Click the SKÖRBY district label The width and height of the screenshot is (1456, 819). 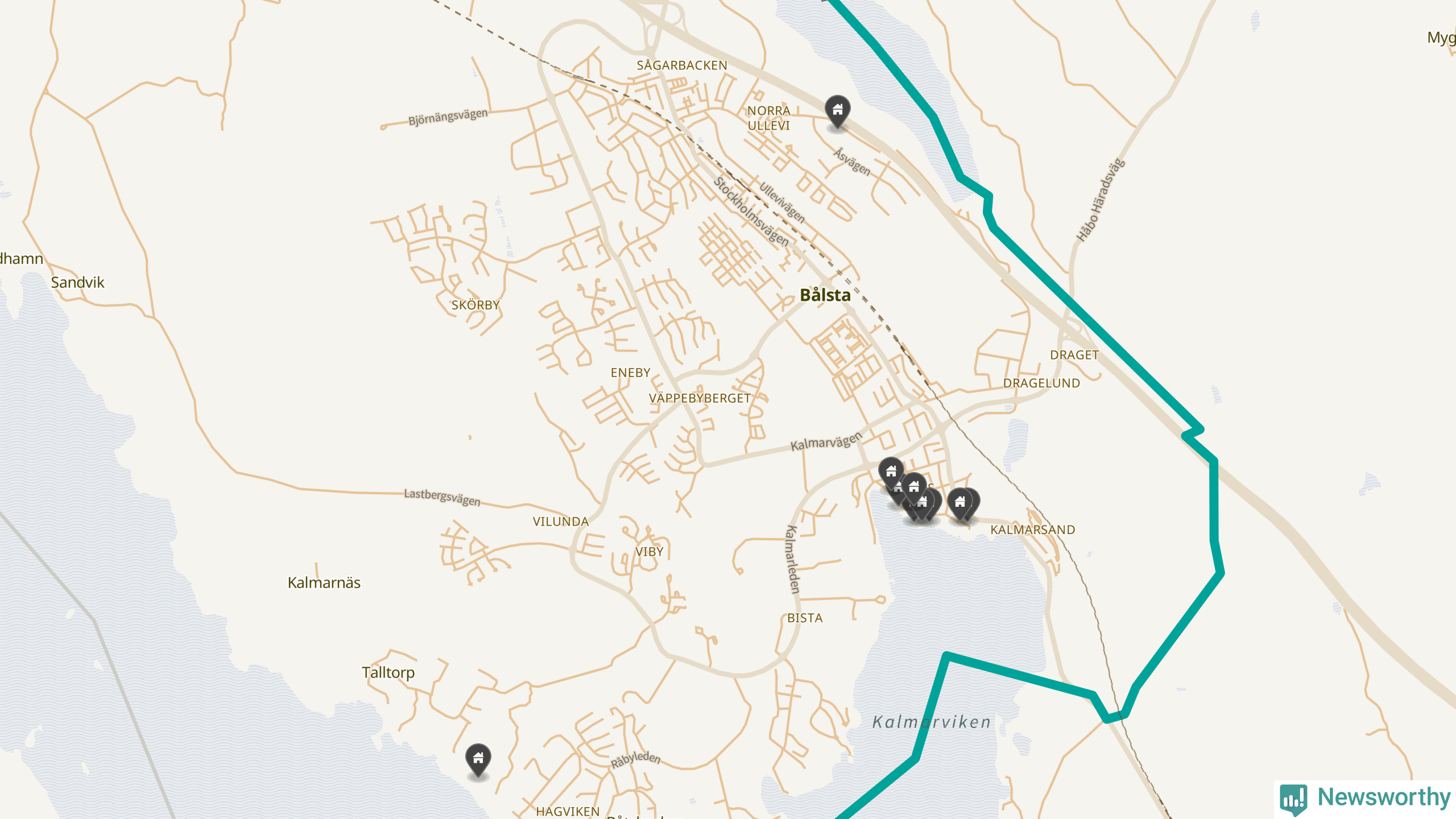[x=475, y=305]
